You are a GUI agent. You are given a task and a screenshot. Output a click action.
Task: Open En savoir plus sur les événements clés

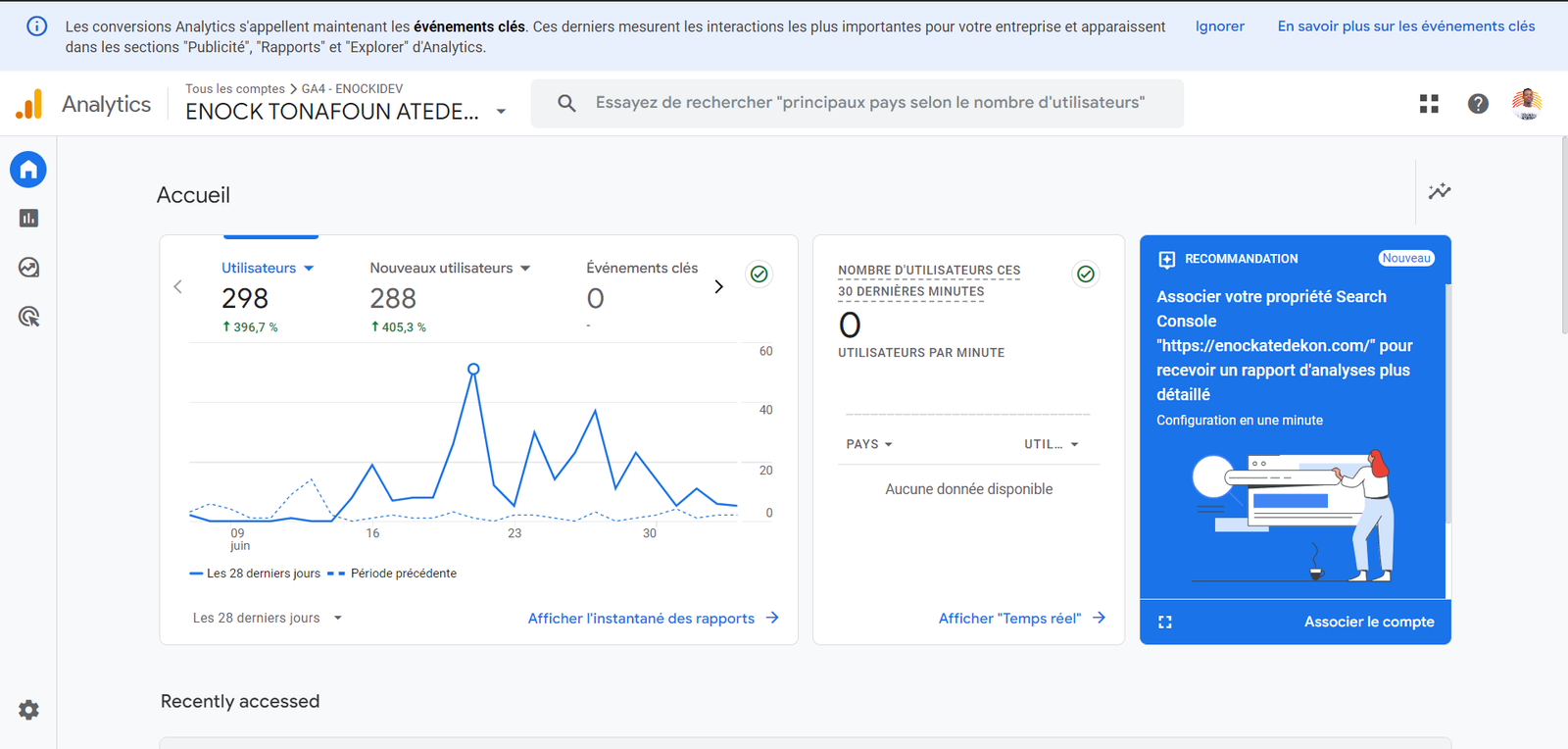(x=1406, y=26)
